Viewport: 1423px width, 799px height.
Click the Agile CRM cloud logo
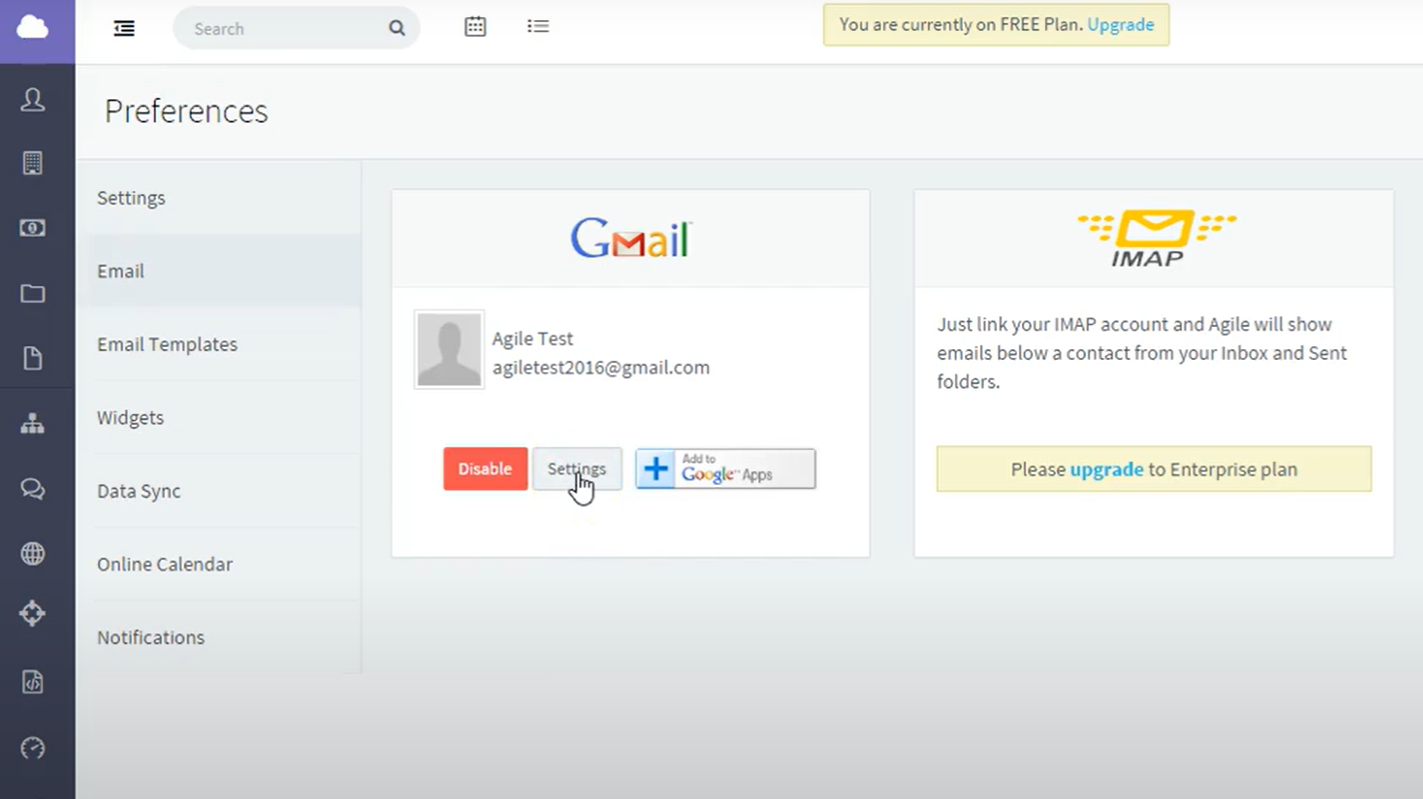(33, 27)
